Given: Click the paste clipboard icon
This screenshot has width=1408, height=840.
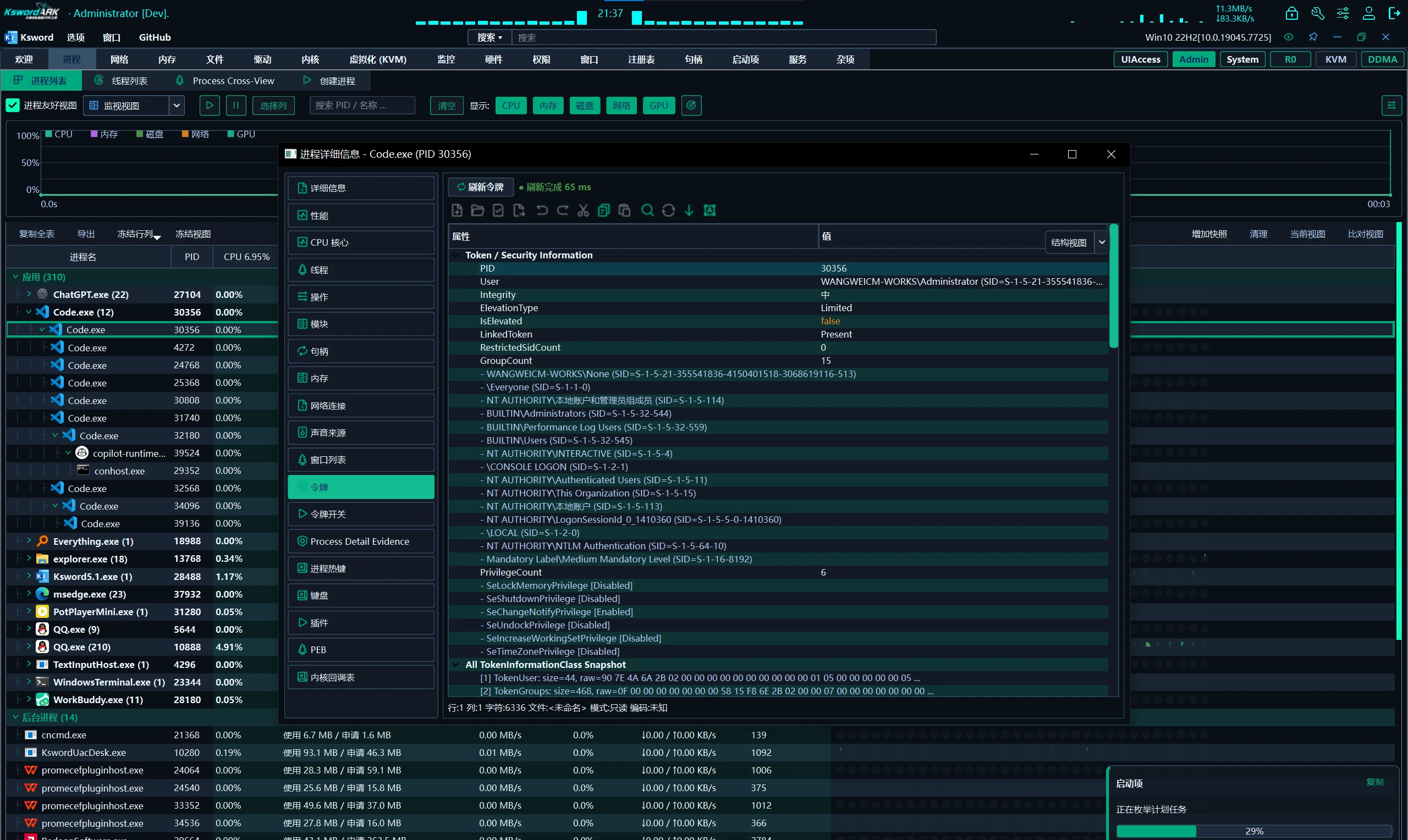Looking at the screenshot, I should click(624, 211).
